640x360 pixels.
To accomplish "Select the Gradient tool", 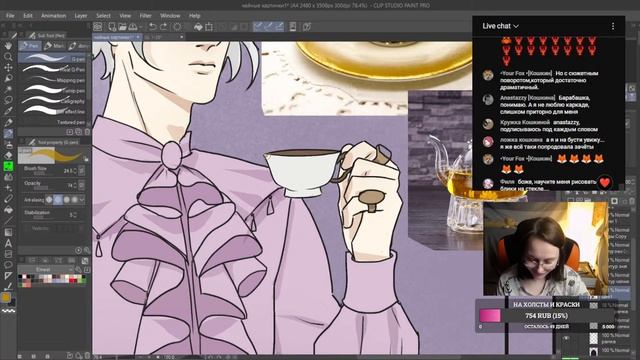I will pos(8,232).
